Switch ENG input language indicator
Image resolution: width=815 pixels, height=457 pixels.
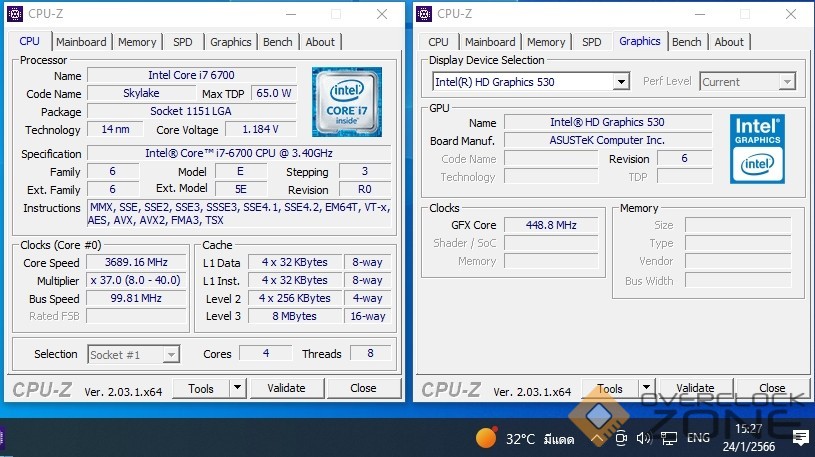(x=698, y=438)
